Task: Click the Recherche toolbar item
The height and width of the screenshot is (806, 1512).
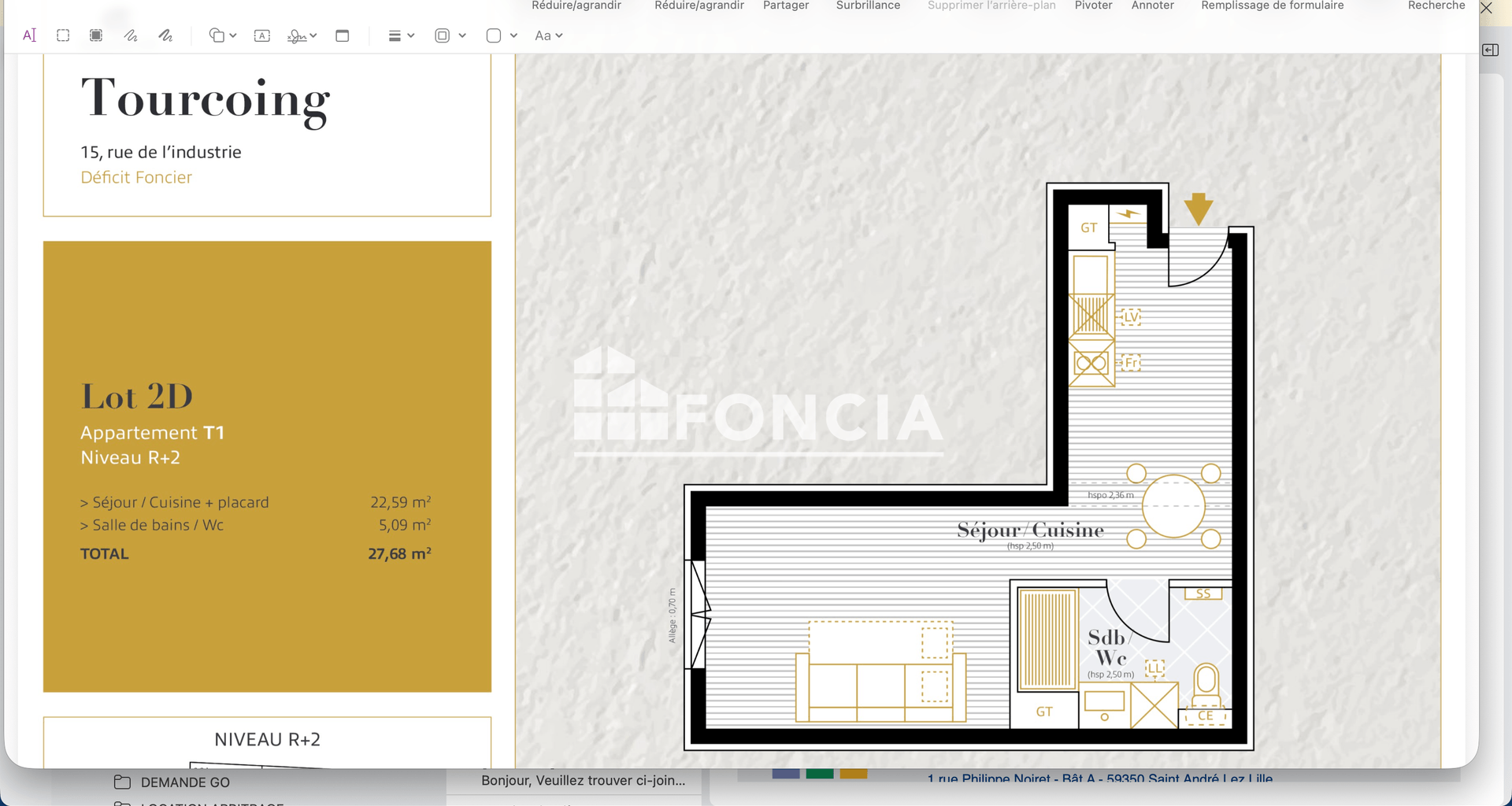Action: tap(1436, 6)
